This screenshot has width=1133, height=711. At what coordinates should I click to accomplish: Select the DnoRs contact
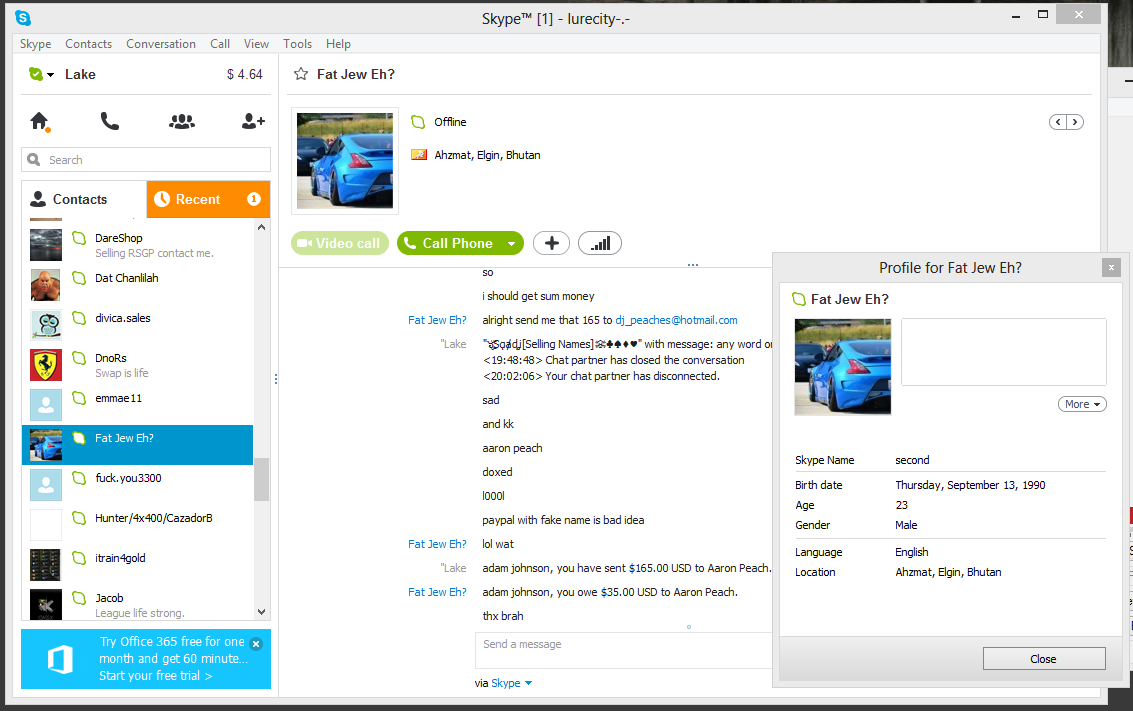tap(137, 365)
